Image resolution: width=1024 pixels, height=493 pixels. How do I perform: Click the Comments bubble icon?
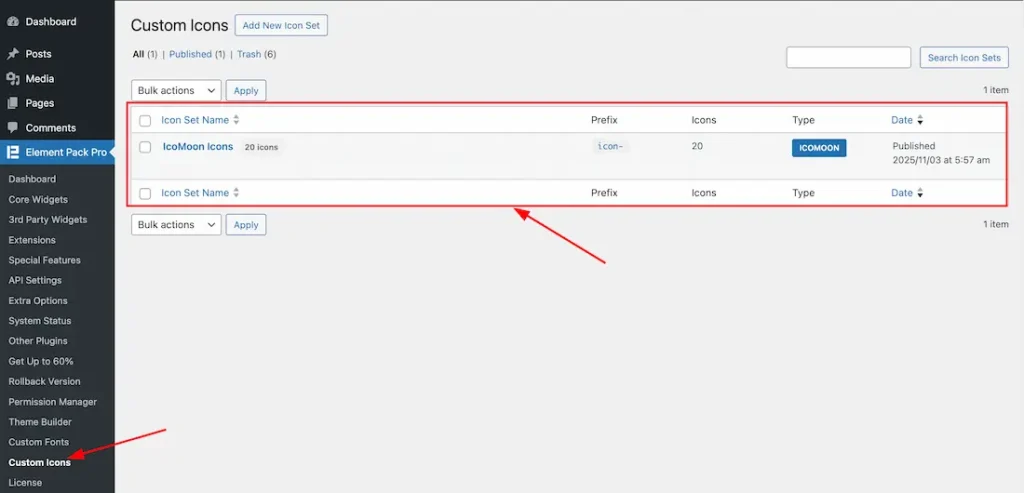(13, 128)
